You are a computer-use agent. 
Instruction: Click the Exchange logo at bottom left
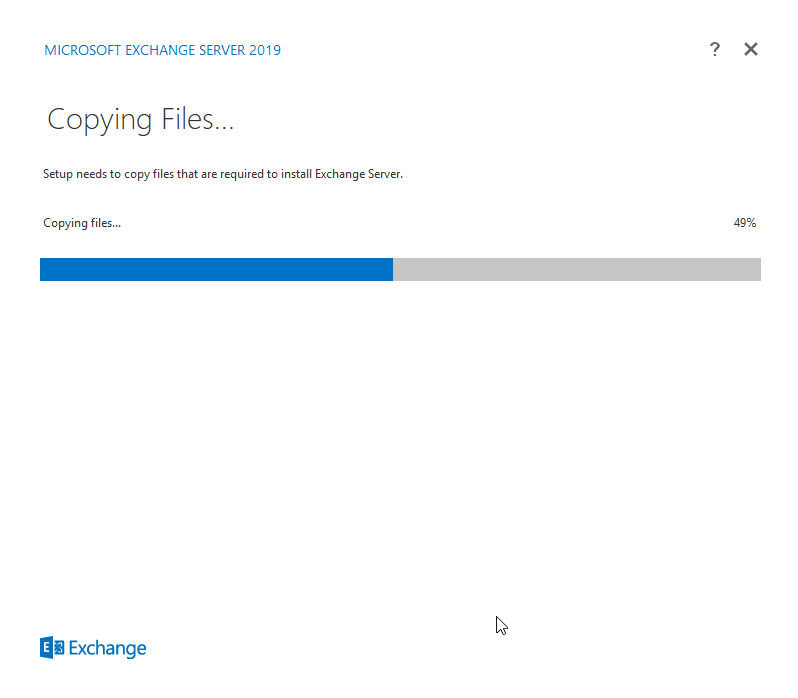tap(93, 648)
